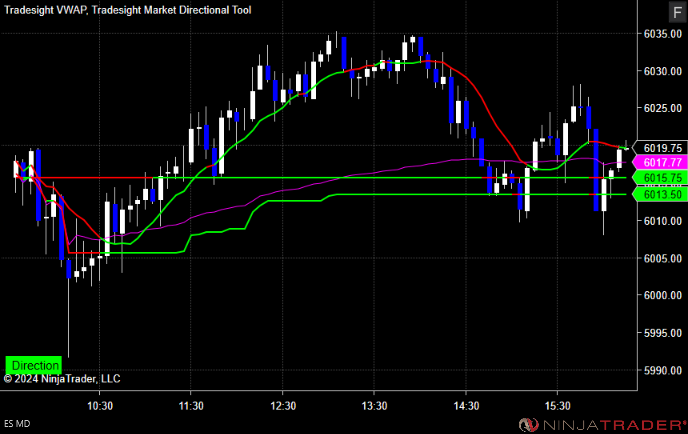The image size is (688, 434).
Task: Click the 5990.00 price axis label
Action: click(x=663, y=370)
